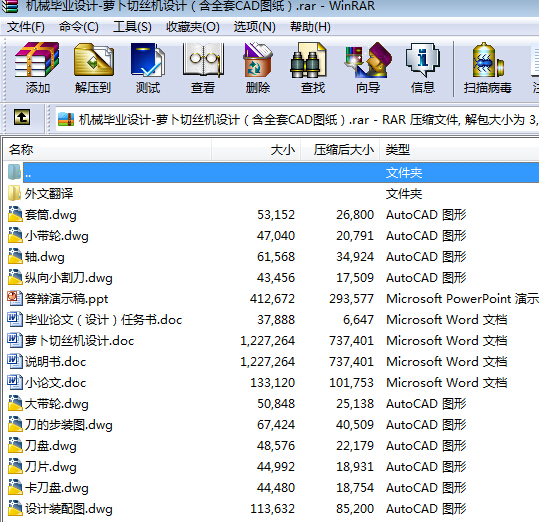Click size value 53,152 for 套筒.dwg
The width and height of the screenshot is (539, 522).
[276, 215]
